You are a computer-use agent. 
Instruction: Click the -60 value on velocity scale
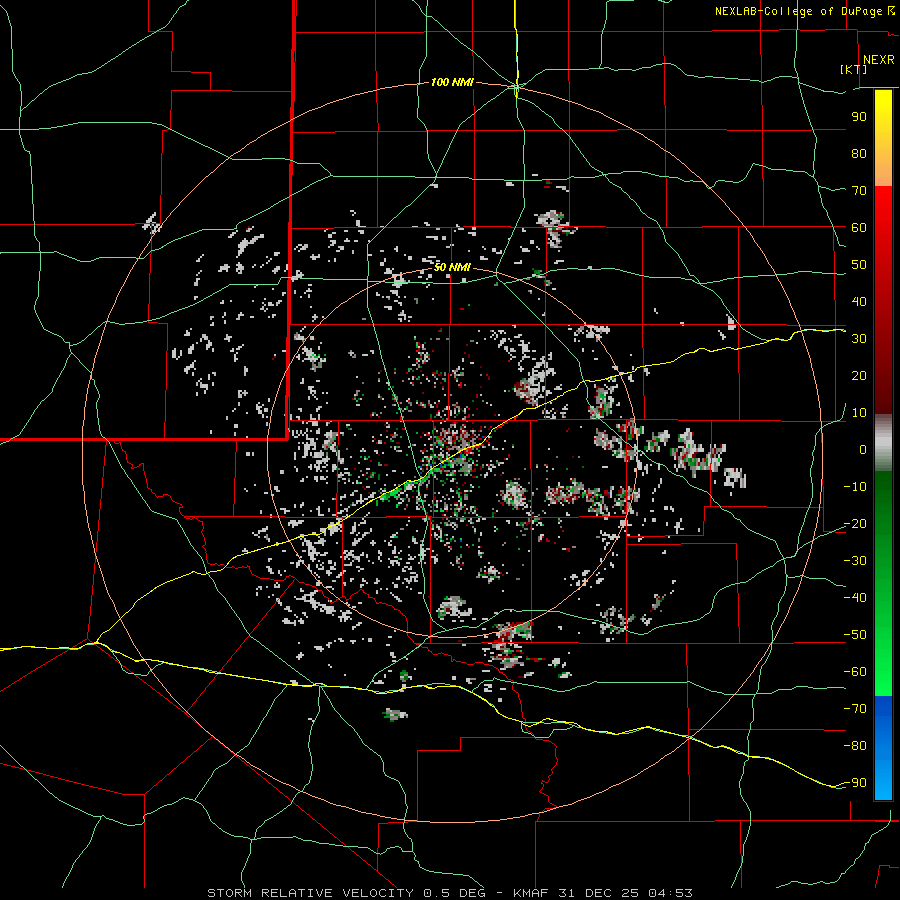855,672
